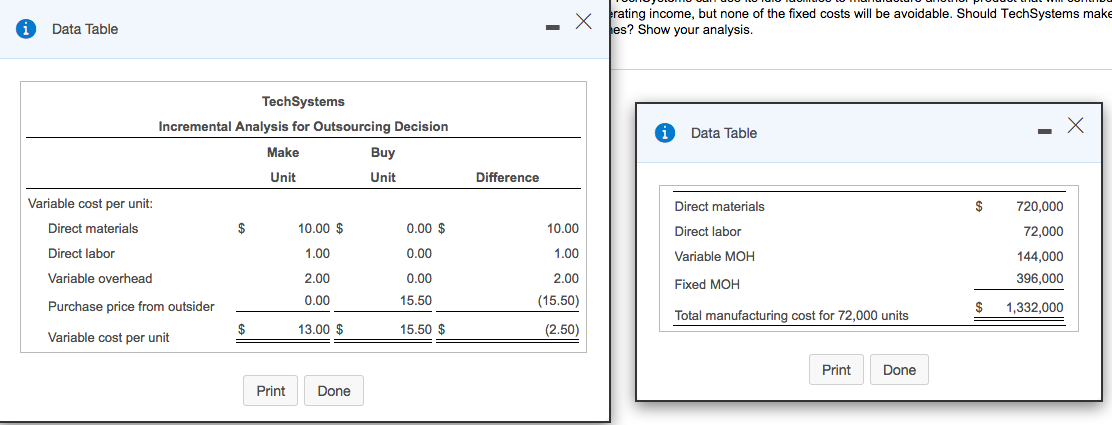Viewport: 1112px width, 425px height.
Task: Select 'Variable overhead' row label
Action: coord(99,278)
